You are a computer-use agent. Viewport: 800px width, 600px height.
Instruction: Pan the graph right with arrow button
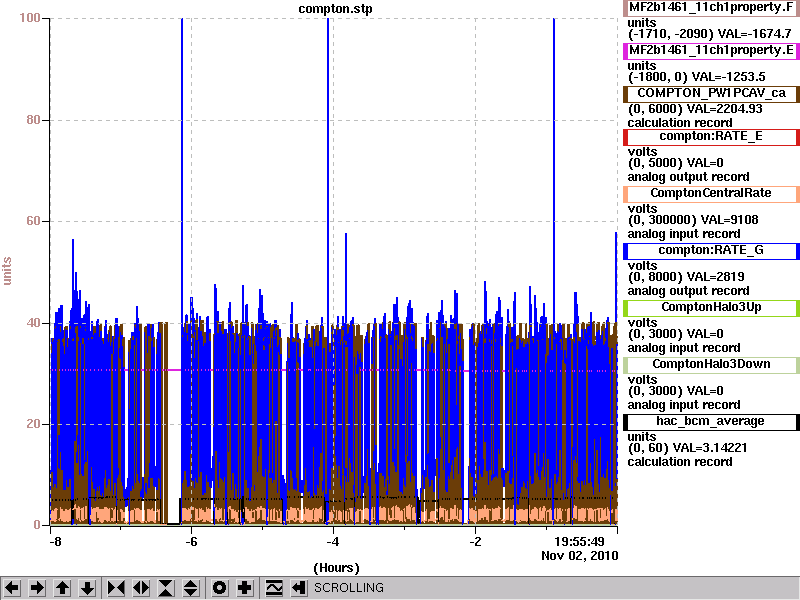(37, 588)
